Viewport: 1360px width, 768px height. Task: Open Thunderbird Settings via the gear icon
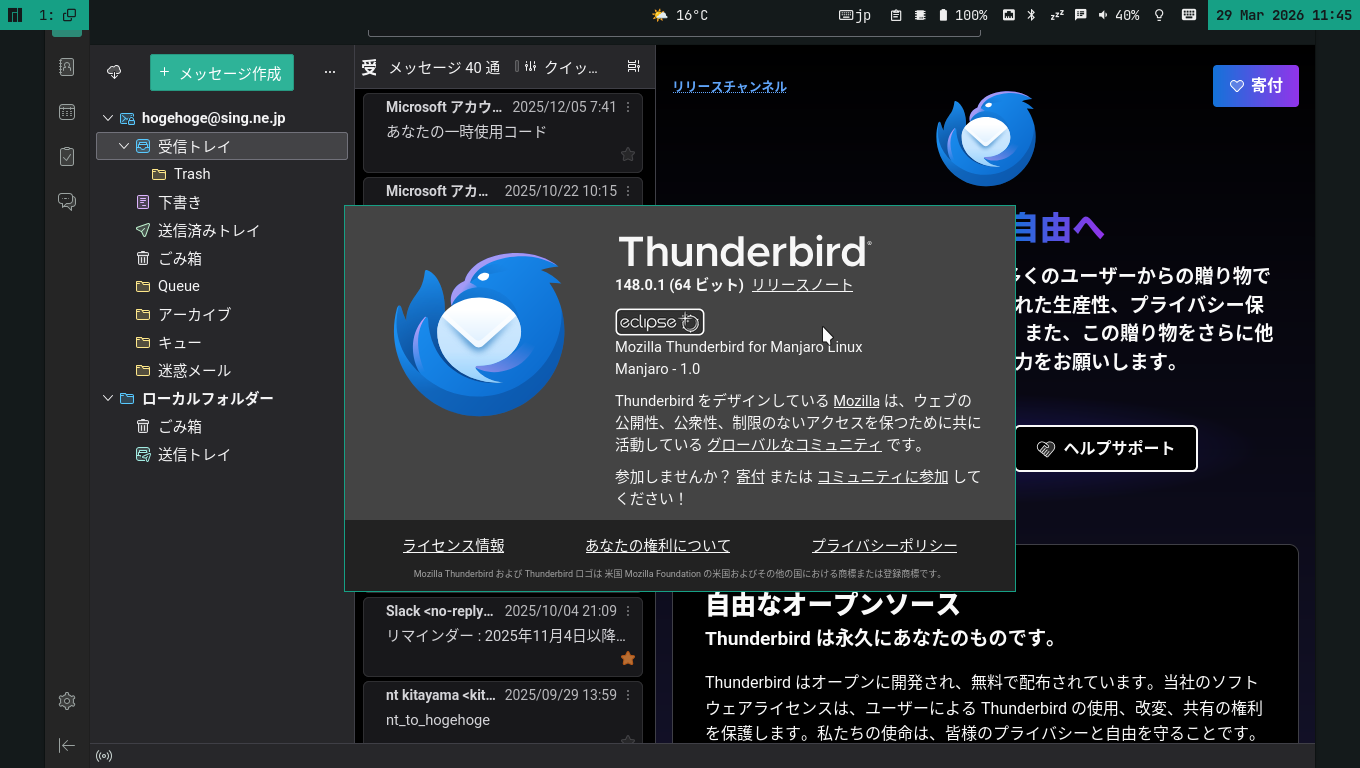tap(66, 701)
